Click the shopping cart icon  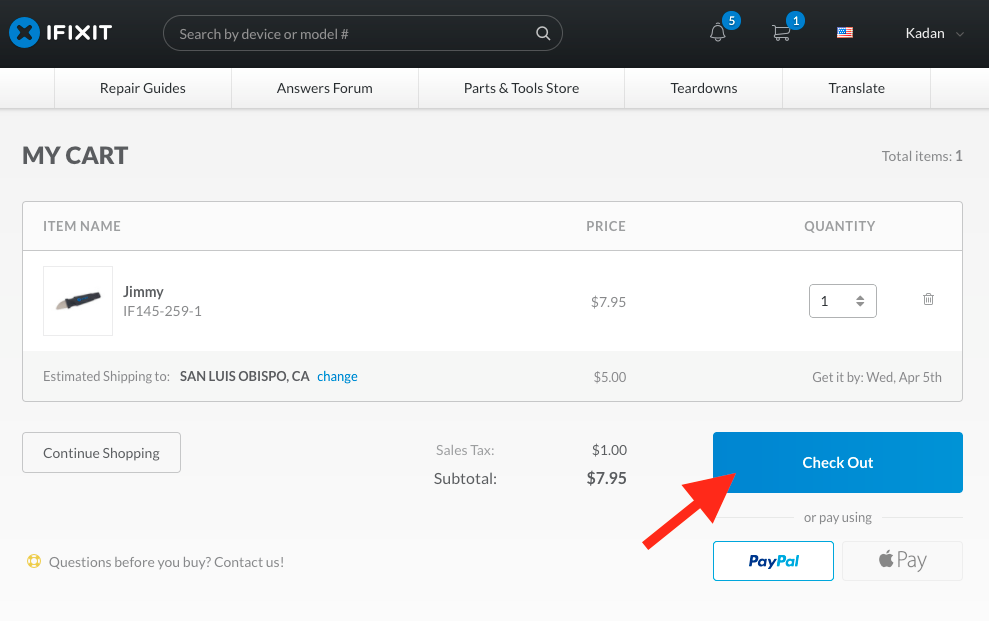pos(781,34)
